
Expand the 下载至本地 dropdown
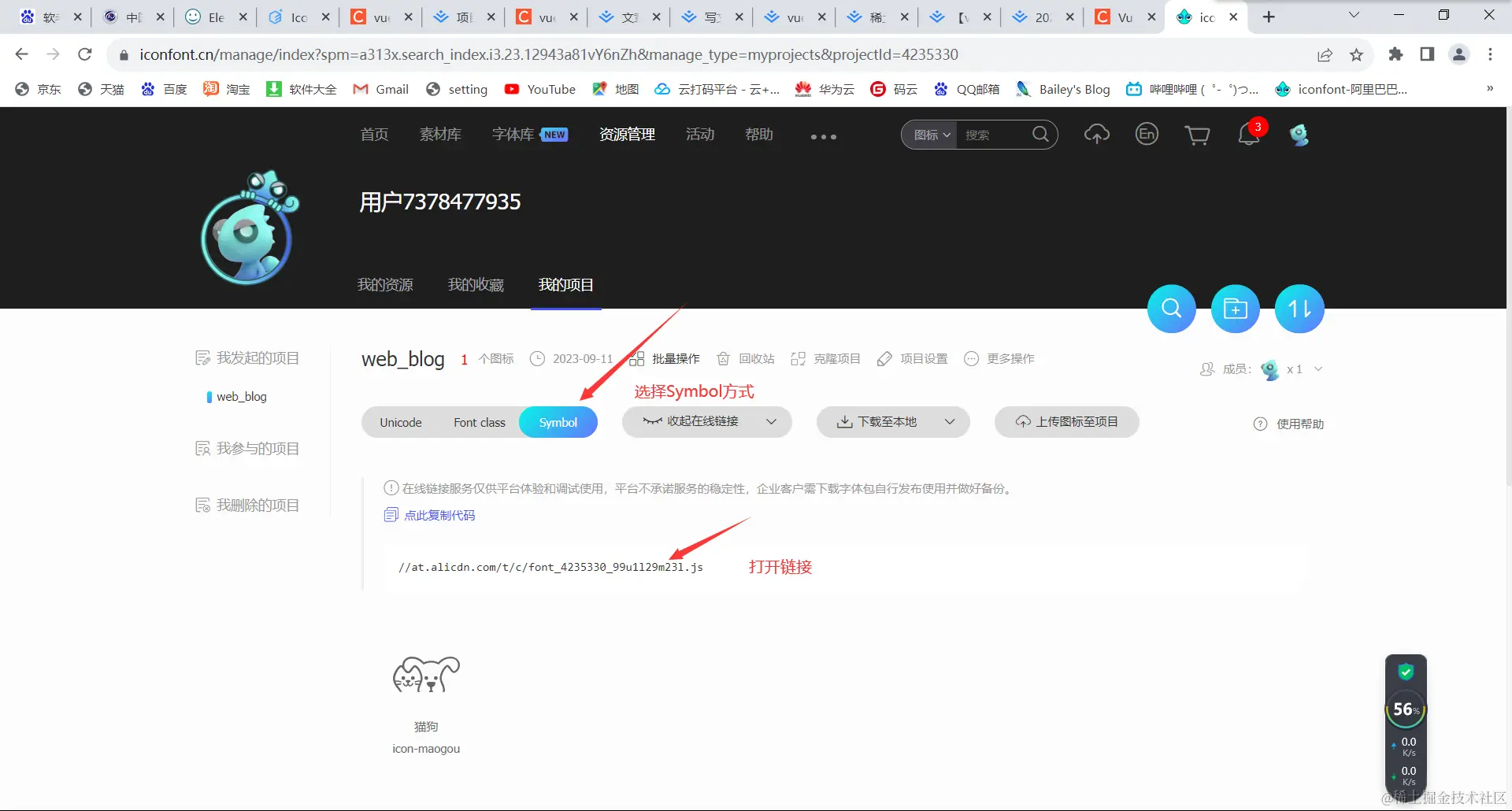(950, 421)
